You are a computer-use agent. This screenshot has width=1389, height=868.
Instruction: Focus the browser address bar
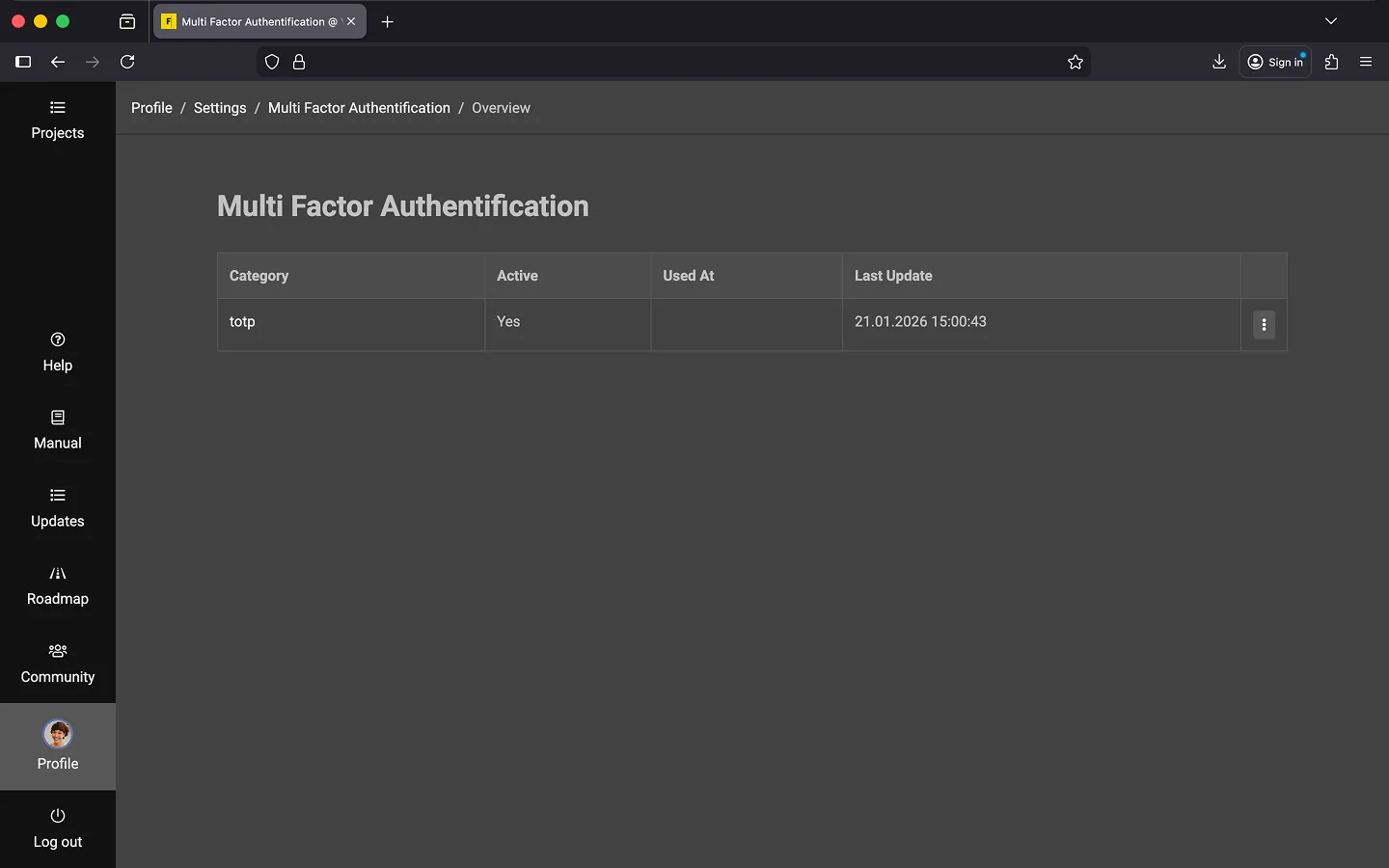tap(675, 62)
